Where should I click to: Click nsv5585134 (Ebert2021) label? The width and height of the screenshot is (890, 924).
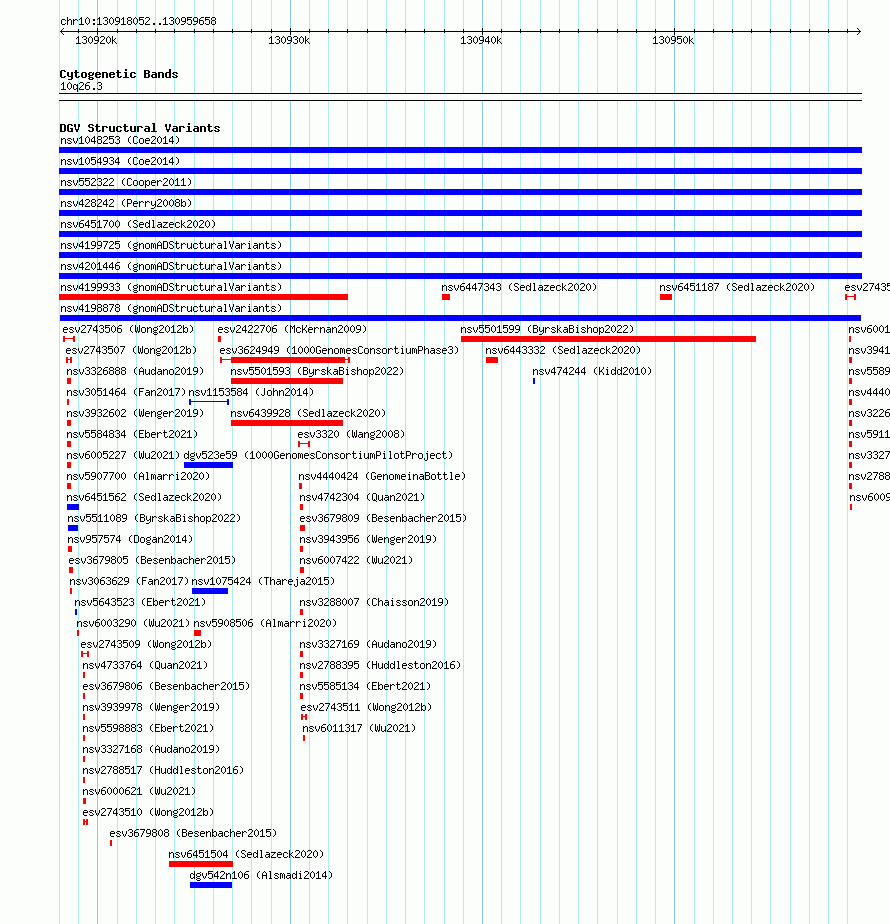click(x=365, y=687)
